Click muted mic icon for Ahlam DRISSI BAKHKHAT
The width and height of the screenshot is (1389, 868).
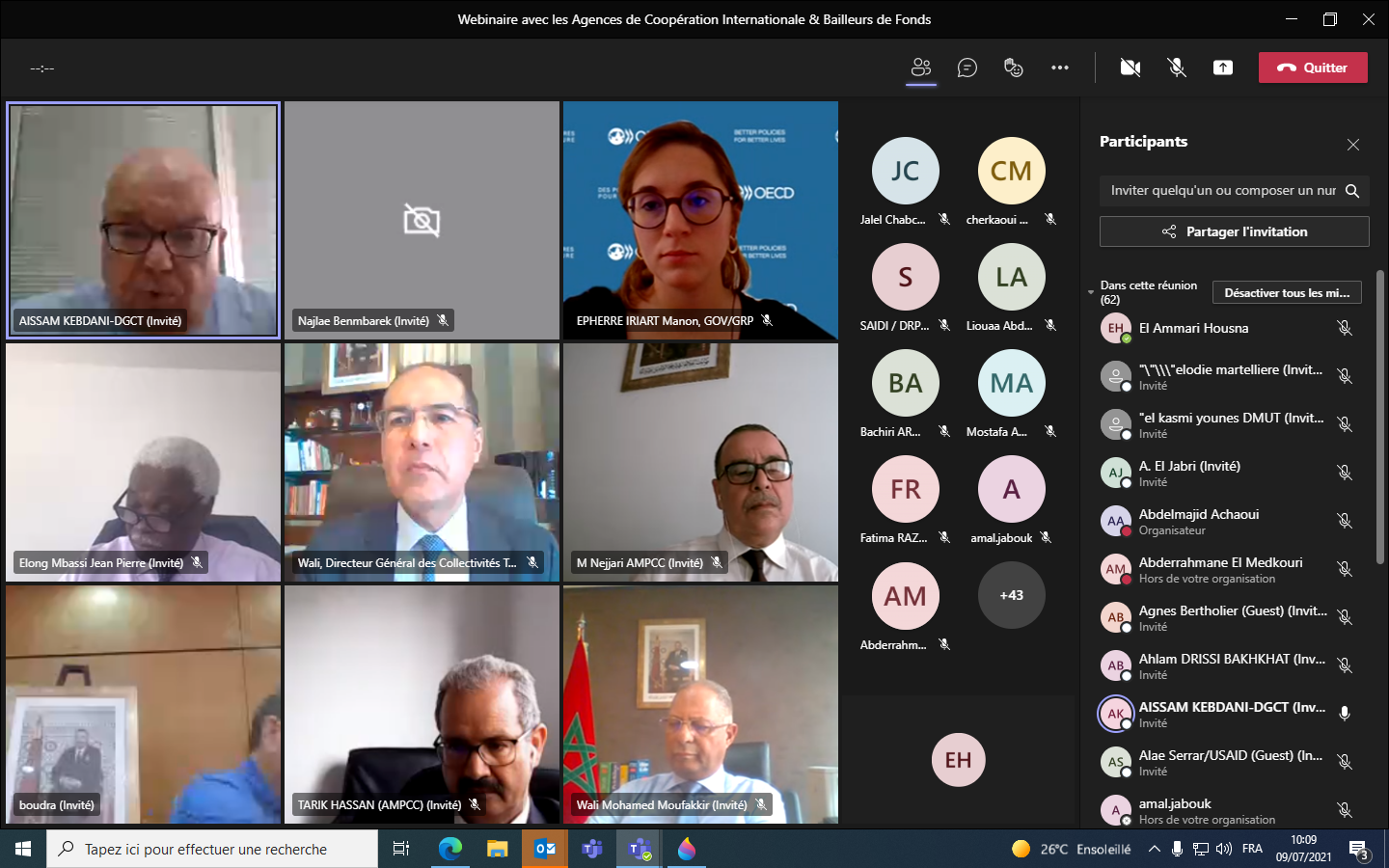(x=1345, y=665)
